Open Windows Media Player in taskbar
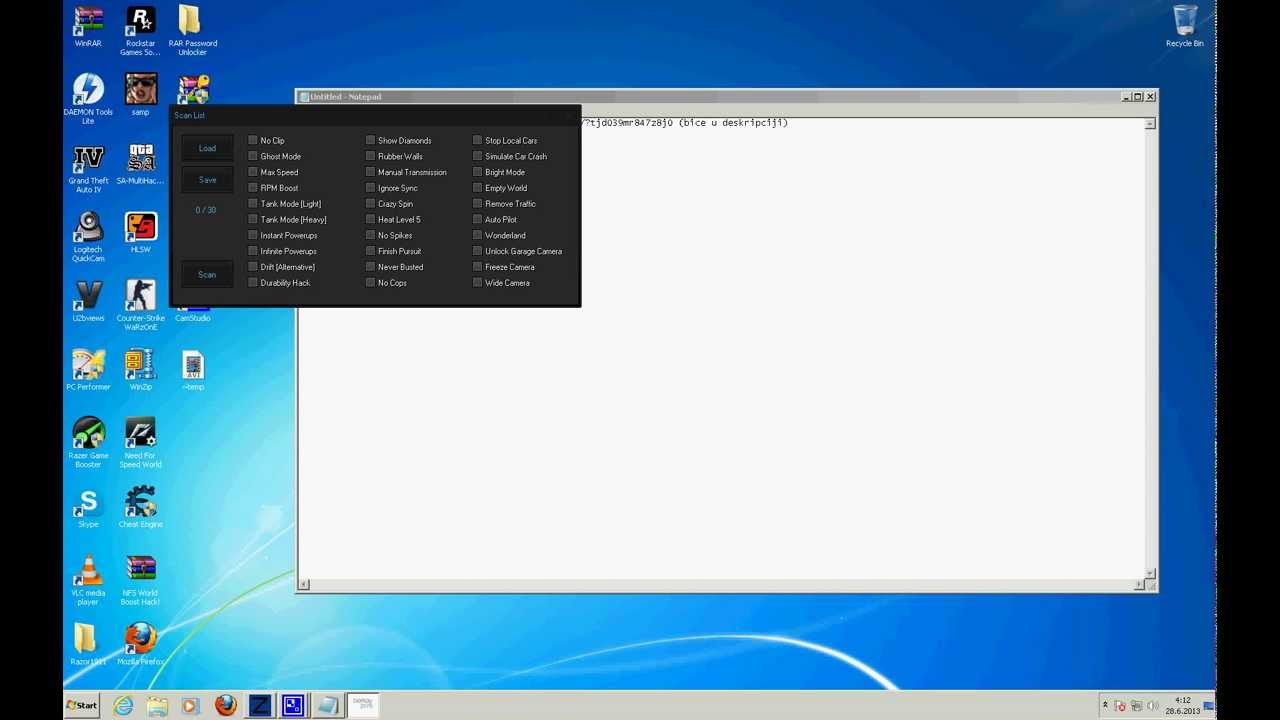The image size is (1280, 720). pyautogui.click(x=190, y=706)
